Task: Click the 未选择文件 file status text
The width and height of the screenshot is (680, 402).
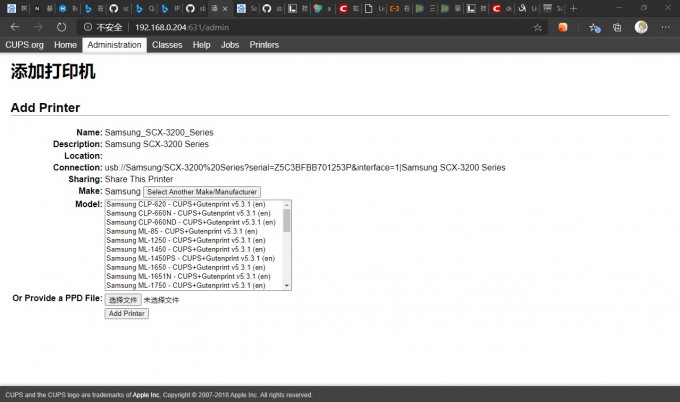Action: point(161,300)
